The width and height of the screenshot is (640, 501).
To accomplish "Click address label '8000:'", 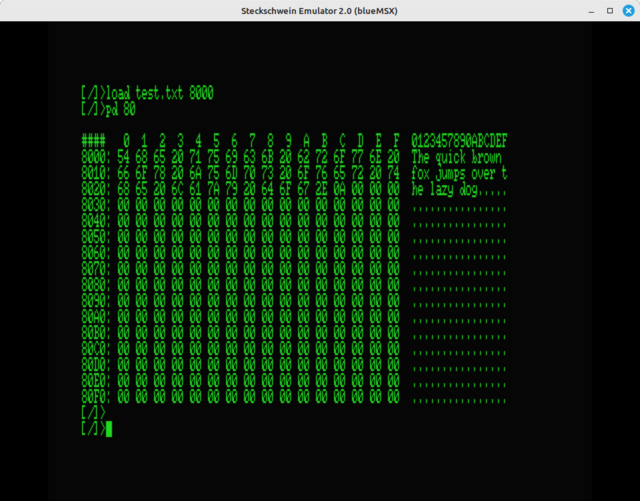I will 96,157.
